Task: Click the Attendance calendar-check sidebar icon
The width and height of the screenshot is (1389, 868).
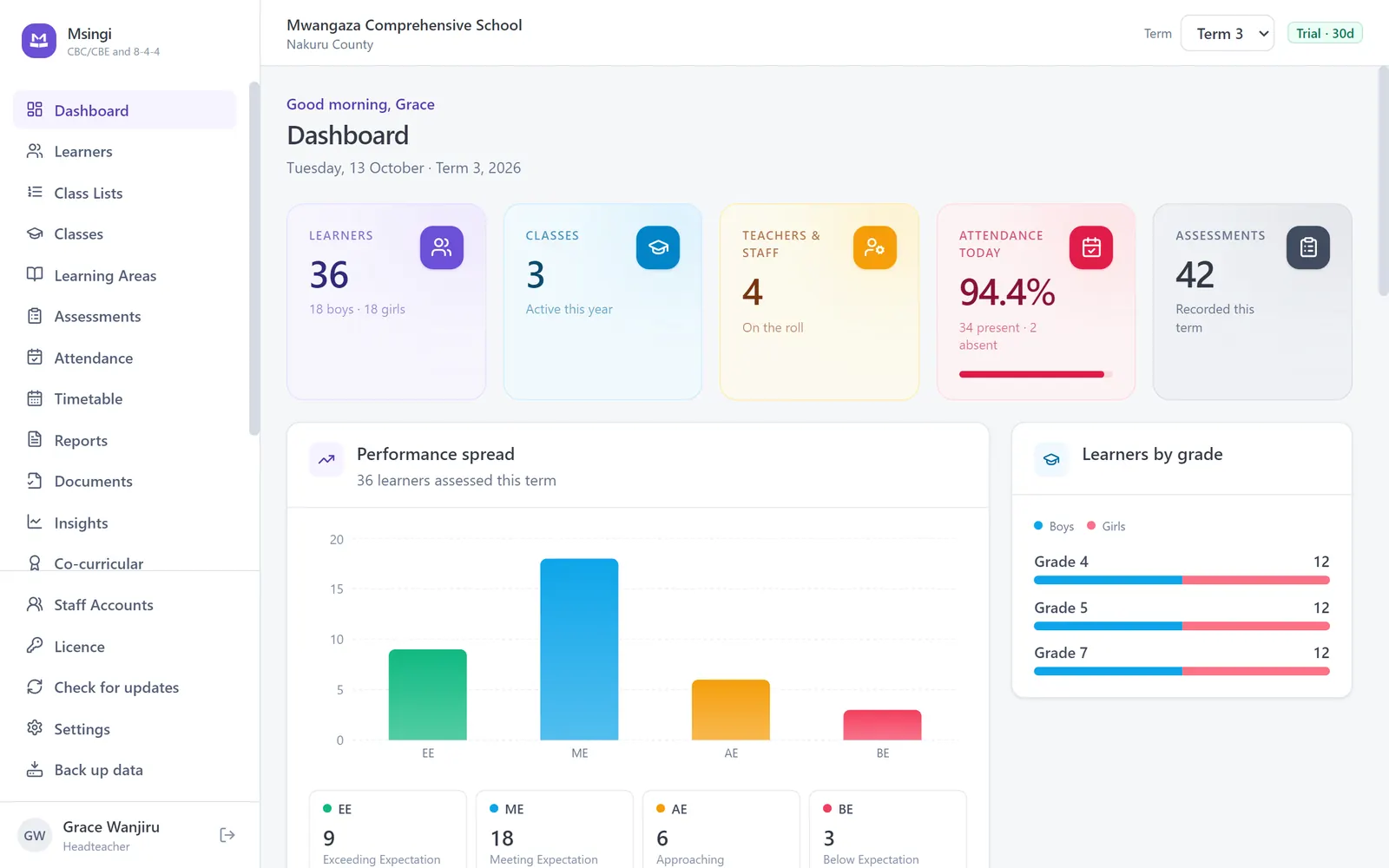Action: (35, 357)
